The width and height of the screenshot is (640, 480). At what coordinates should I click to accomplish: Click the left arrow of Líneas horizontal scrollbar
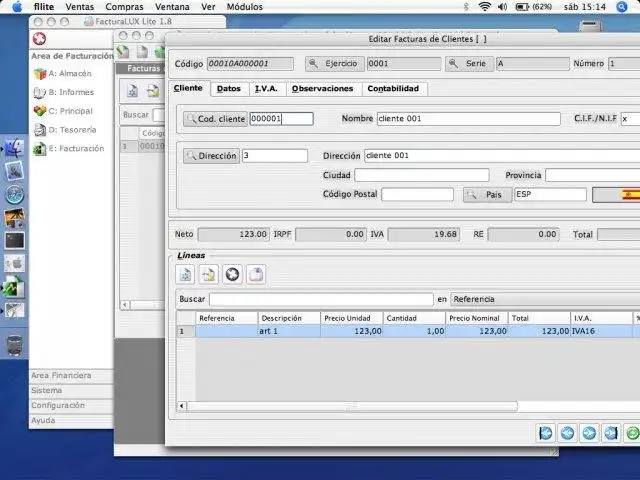click(182, 406)
